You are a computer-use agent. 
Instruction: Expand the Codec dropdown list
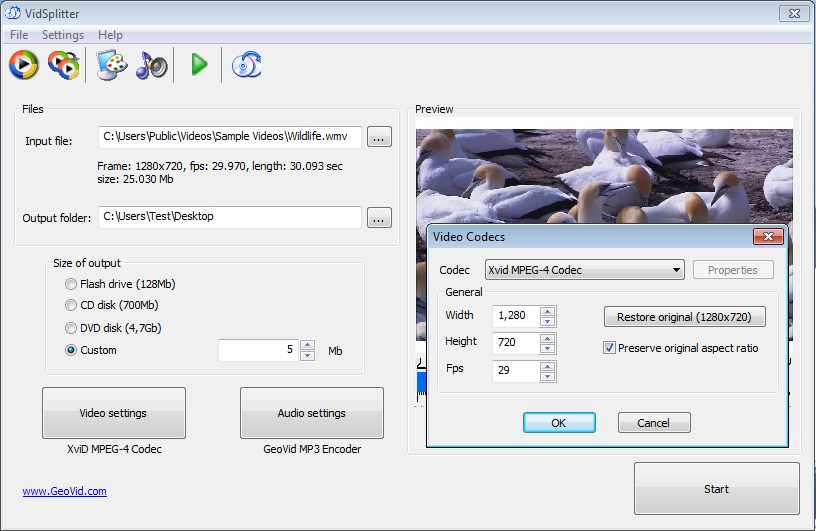click(676, 270)
